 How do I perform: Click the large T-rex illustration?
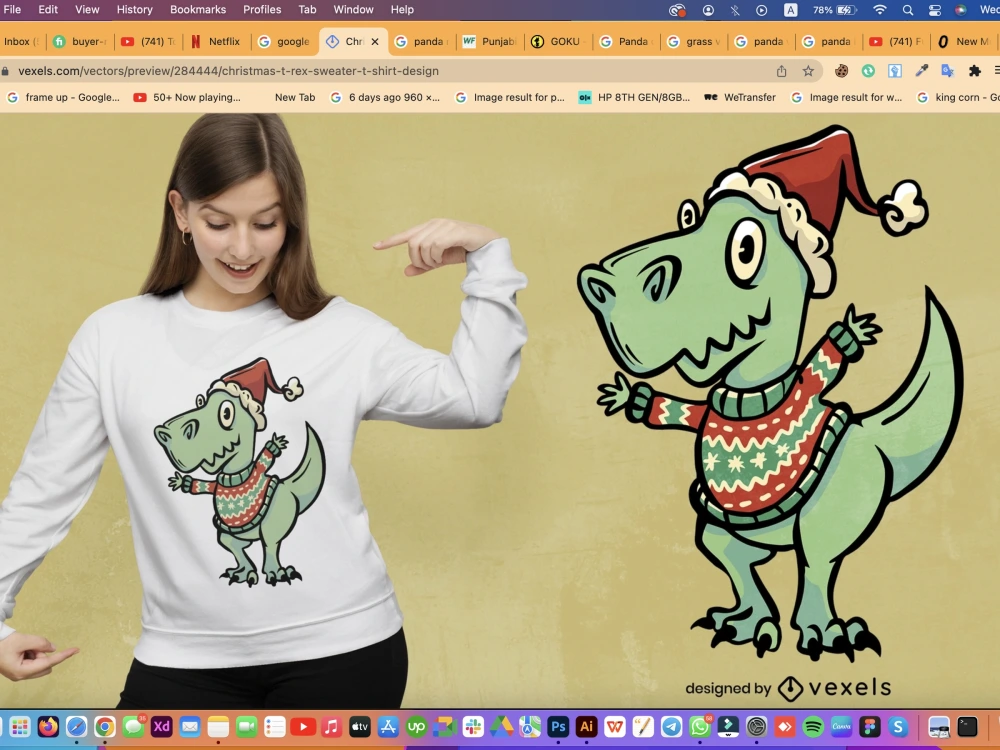pyautogui.click(x=770, y=392)
